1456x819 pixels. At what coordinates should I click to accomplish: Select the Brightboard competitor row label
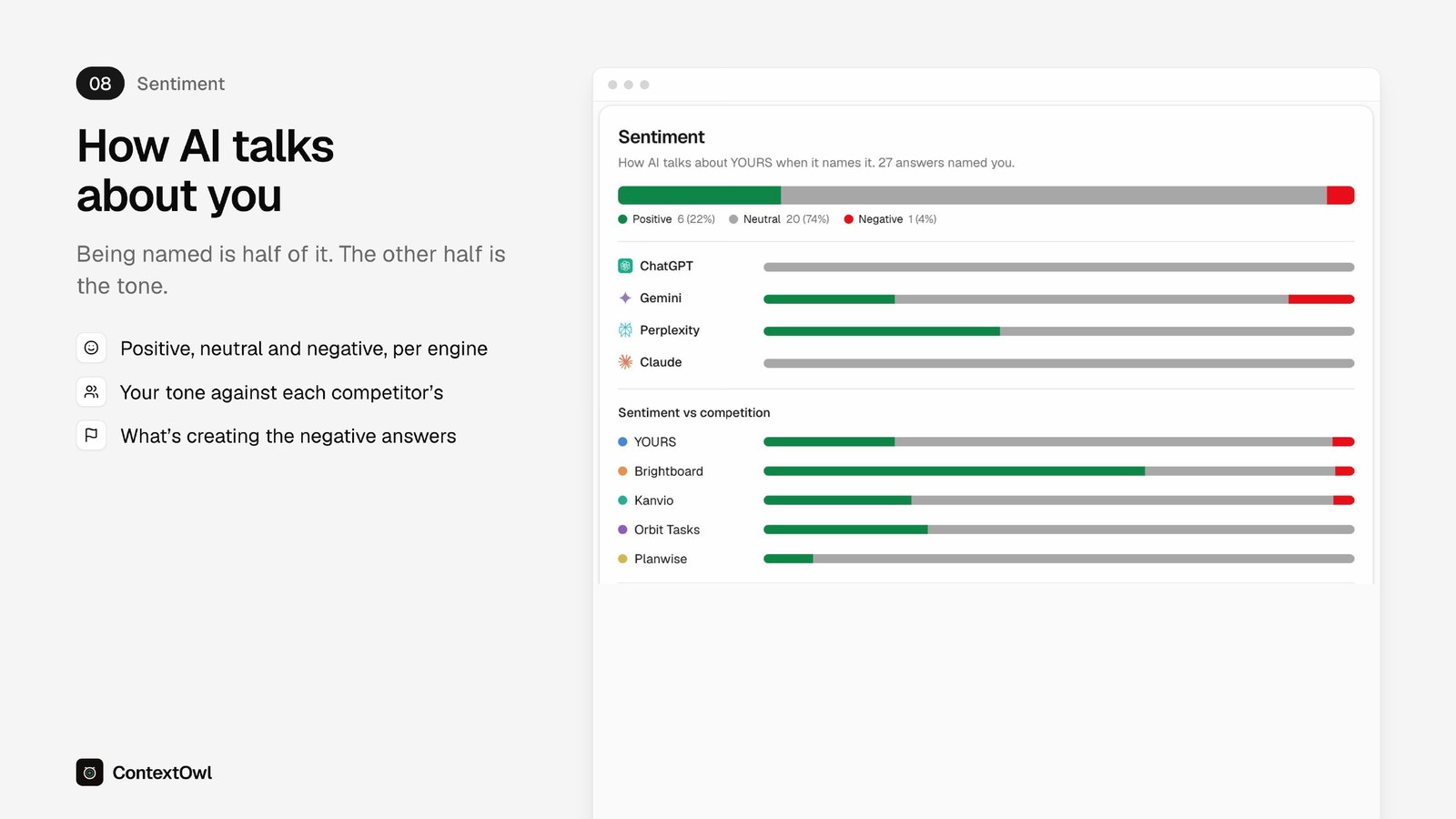[668, 471]
